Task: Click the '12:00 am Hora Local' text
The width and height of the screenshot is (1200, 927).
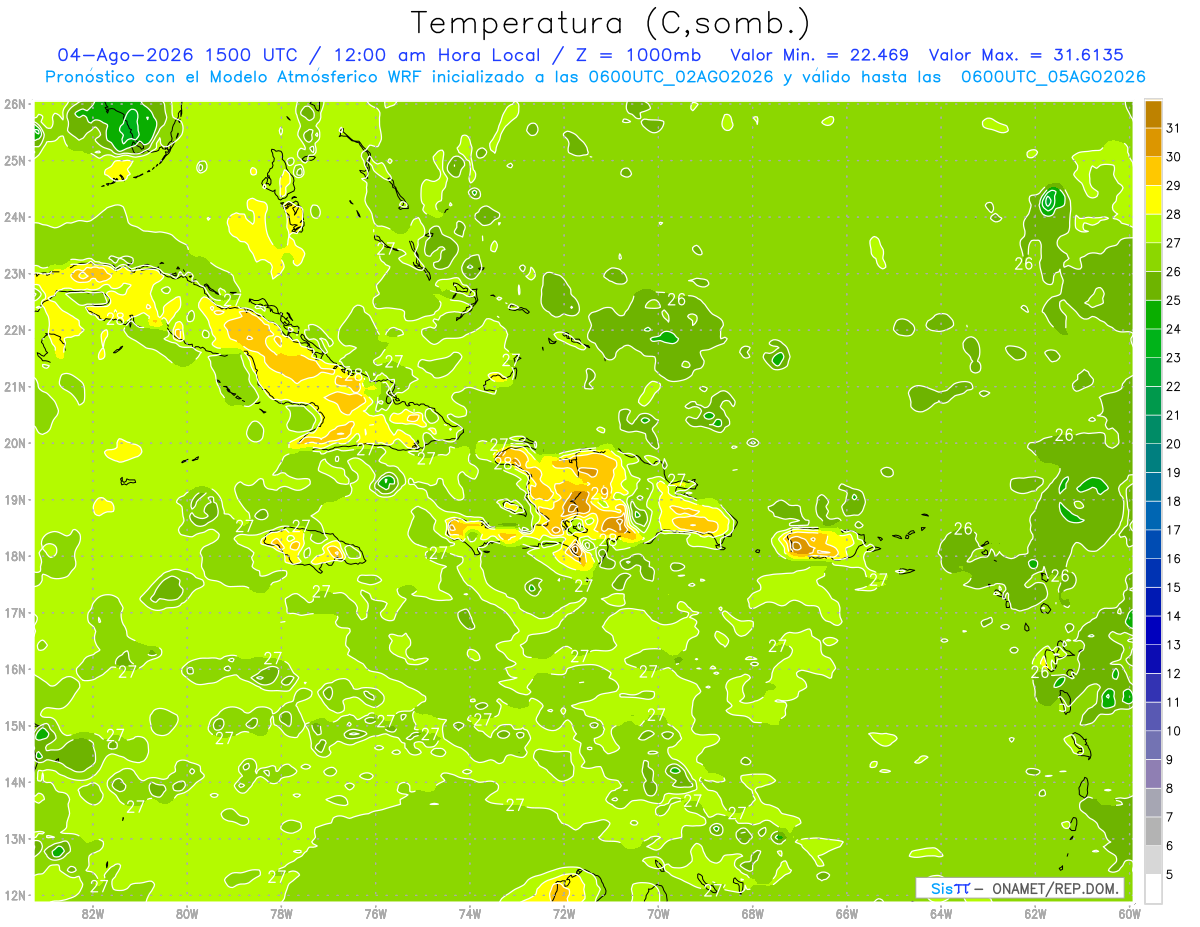Action: [440, 55]
